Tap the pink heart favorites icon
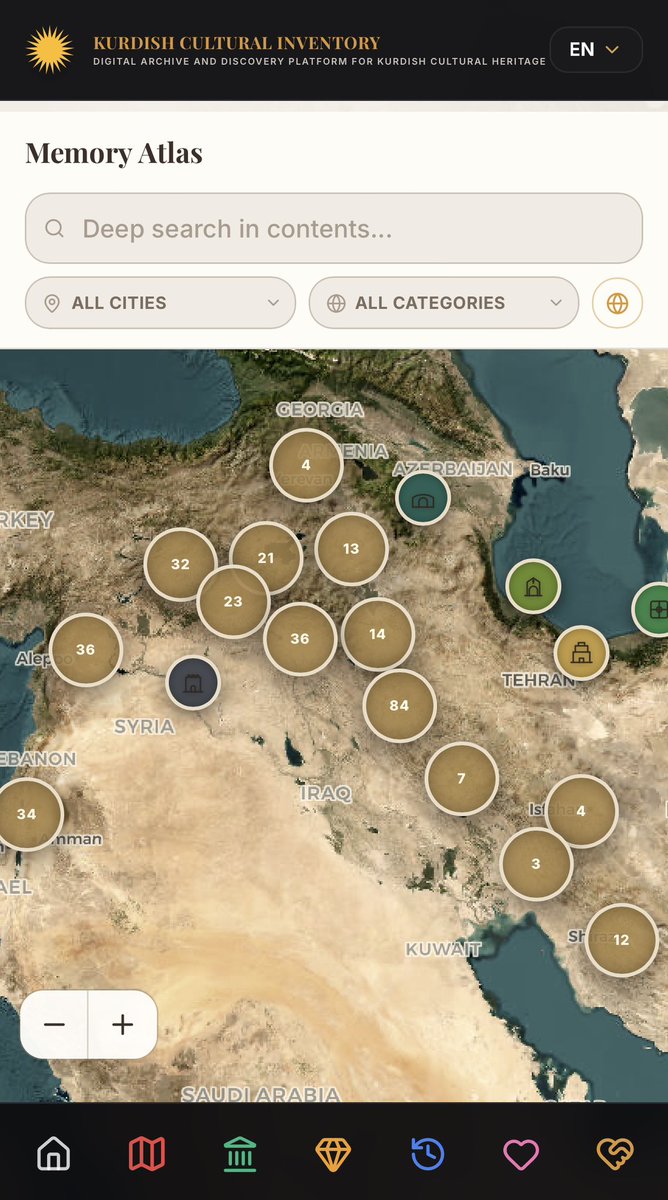 (x=521, y=1155)
